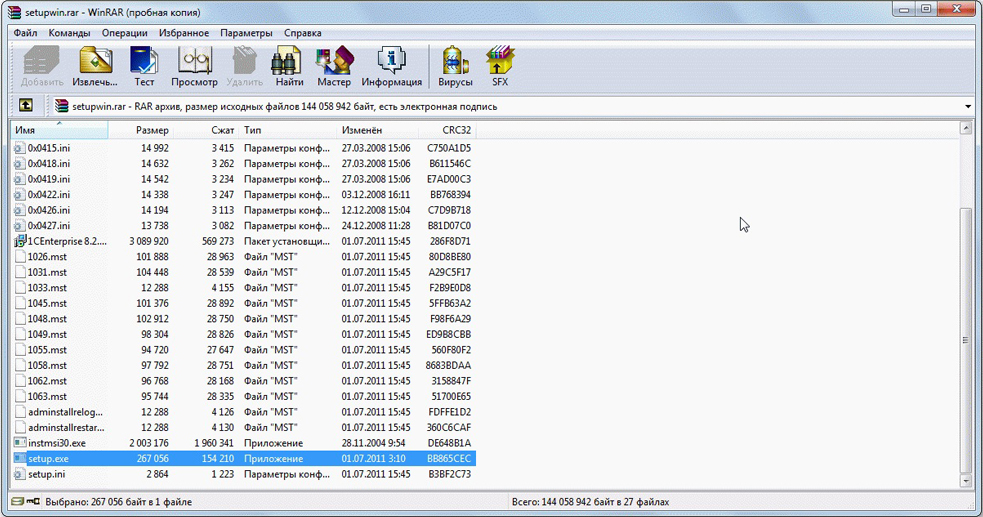Open the Справка menu
Image resolution: width=983 pixels, height=517 pixels.
point(302,33)
